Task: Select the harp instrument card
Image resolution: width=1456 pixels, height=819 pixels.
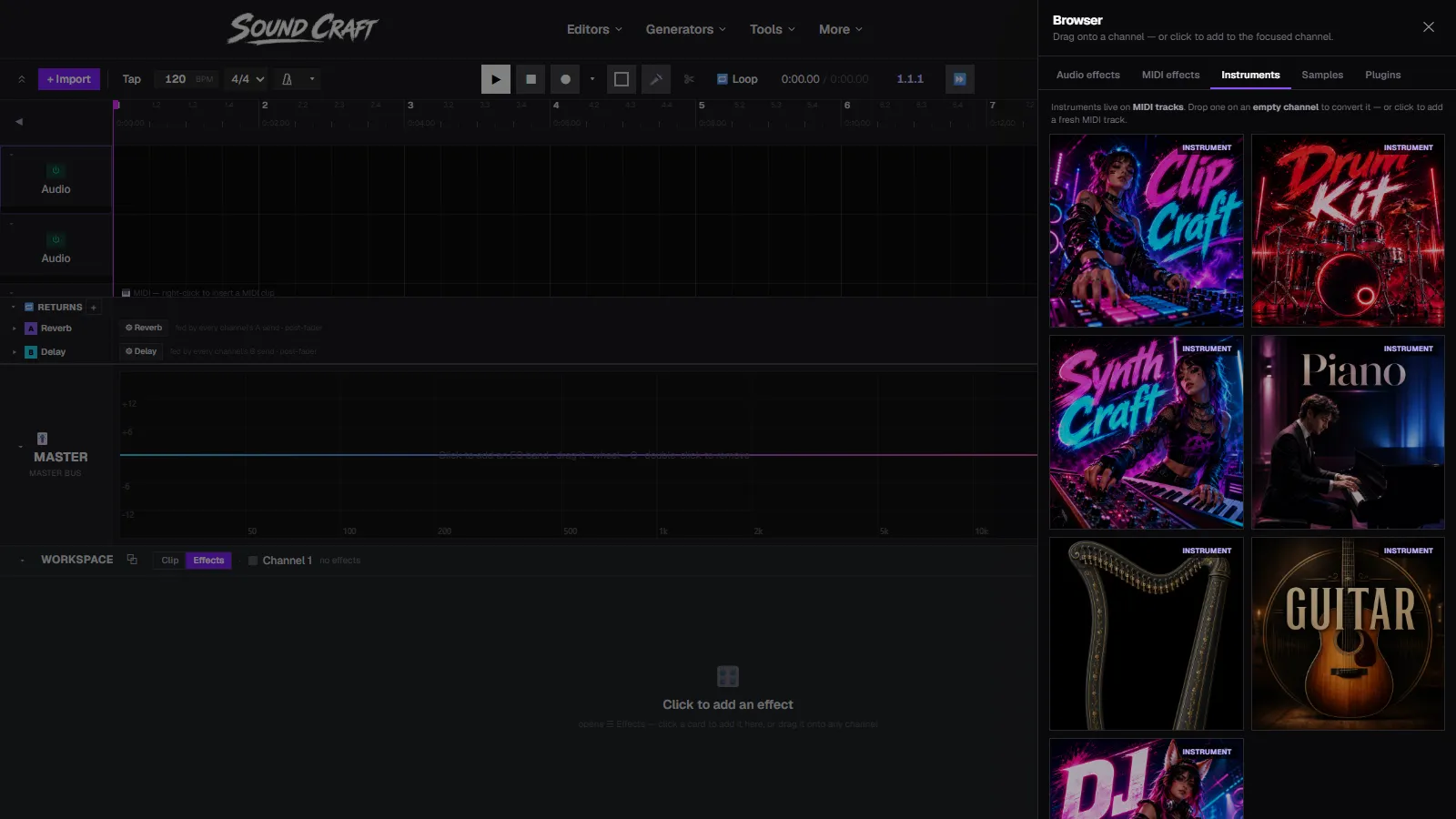Action: (x=1146, y=634)
